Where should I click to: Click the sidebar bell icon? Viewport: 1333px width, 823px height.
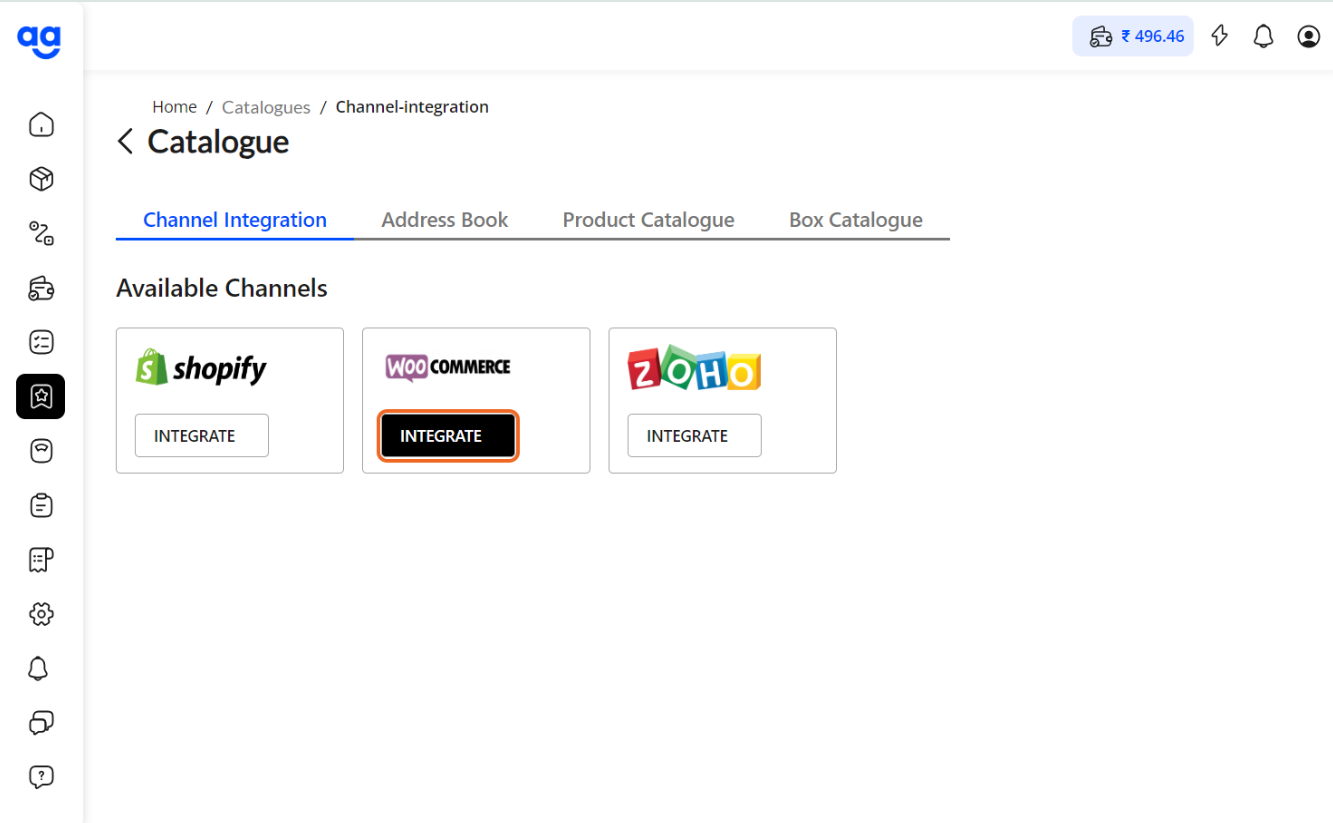coord(39,668)
